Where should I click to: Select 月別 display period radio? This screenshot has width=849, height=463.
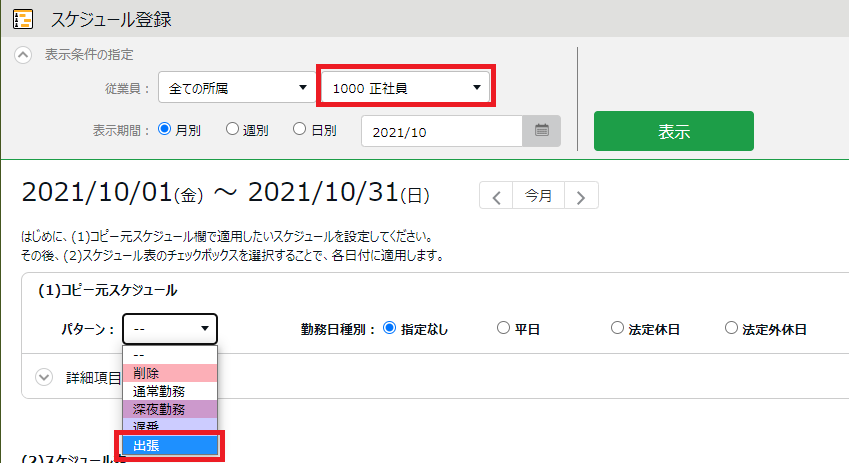pos(166,129)
